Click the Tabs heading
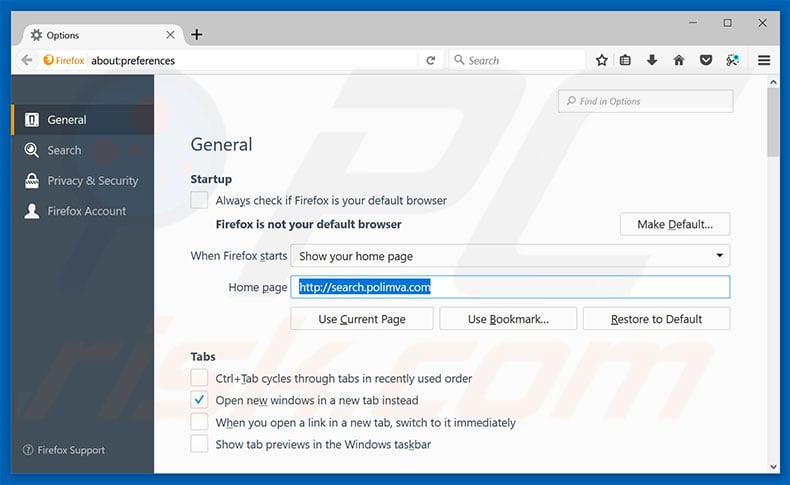This screenshot has height=485, width=790. [x=203, y=356]
